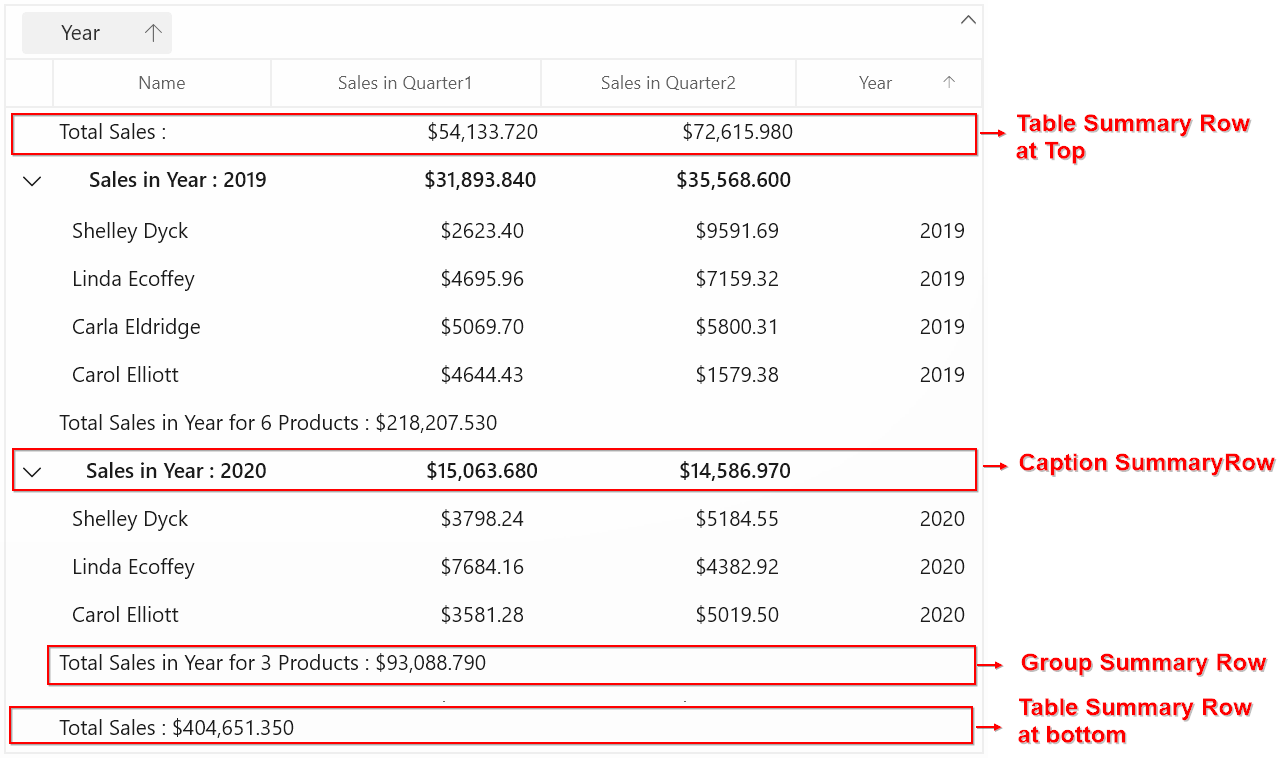Collapse the Sales in Year : 2020 group

pyautogui.click(x=33, y=472)
